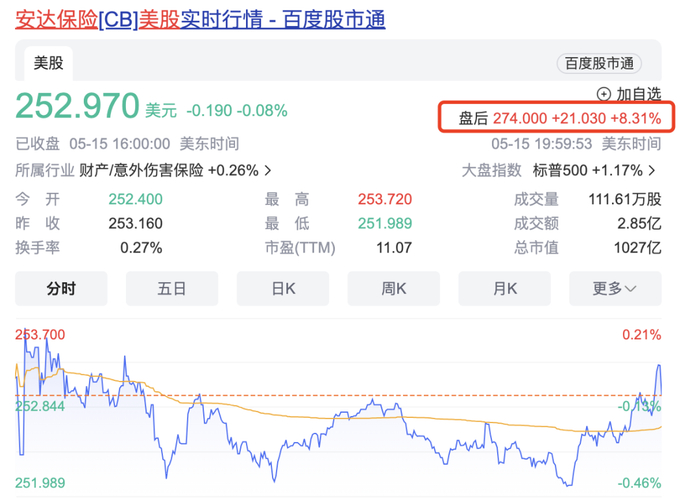The width and height of the screenshot is (700, 501).
Task: Click the opening price 252.400
Action: 135,199
